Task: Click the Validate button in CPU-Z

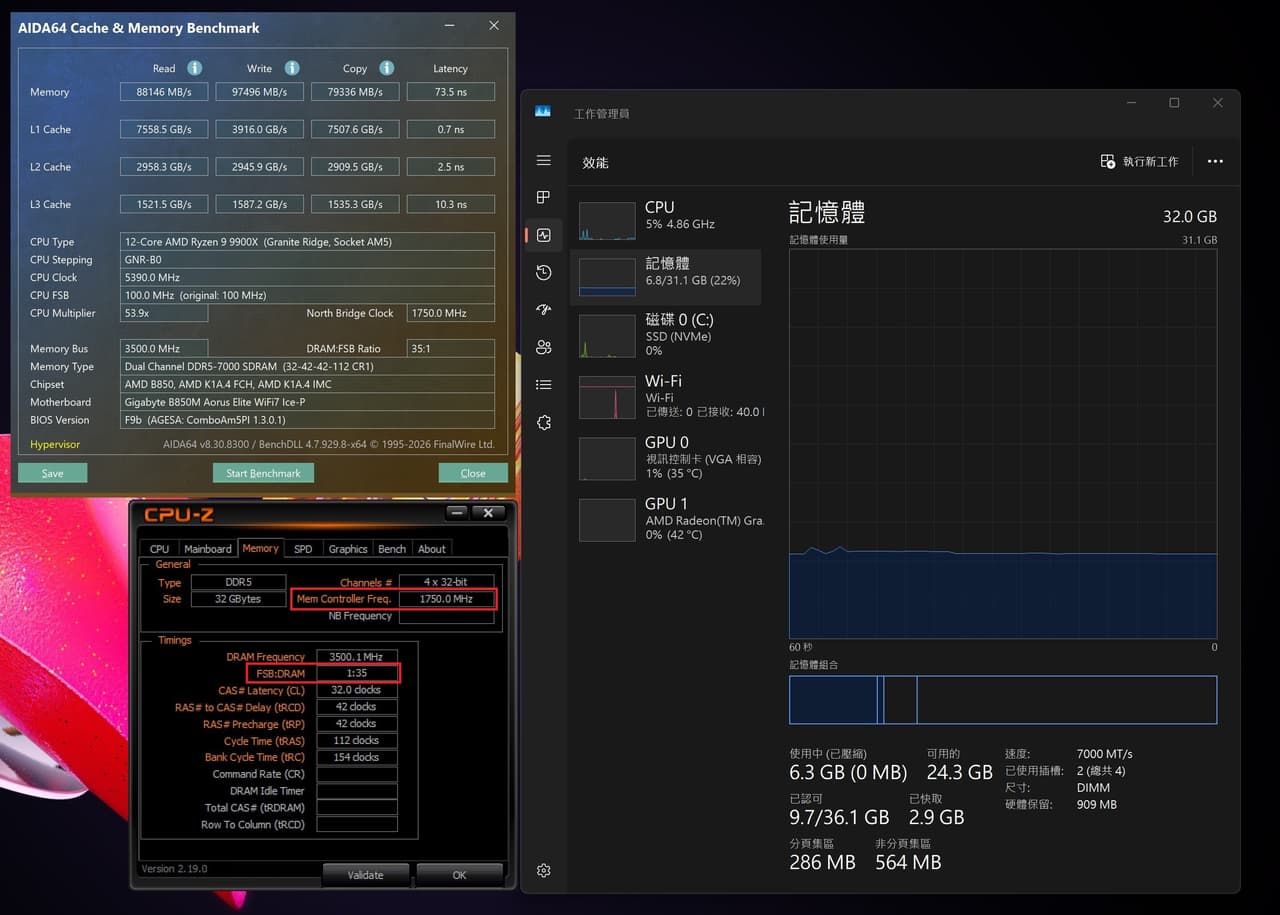Action: [365, 875]
